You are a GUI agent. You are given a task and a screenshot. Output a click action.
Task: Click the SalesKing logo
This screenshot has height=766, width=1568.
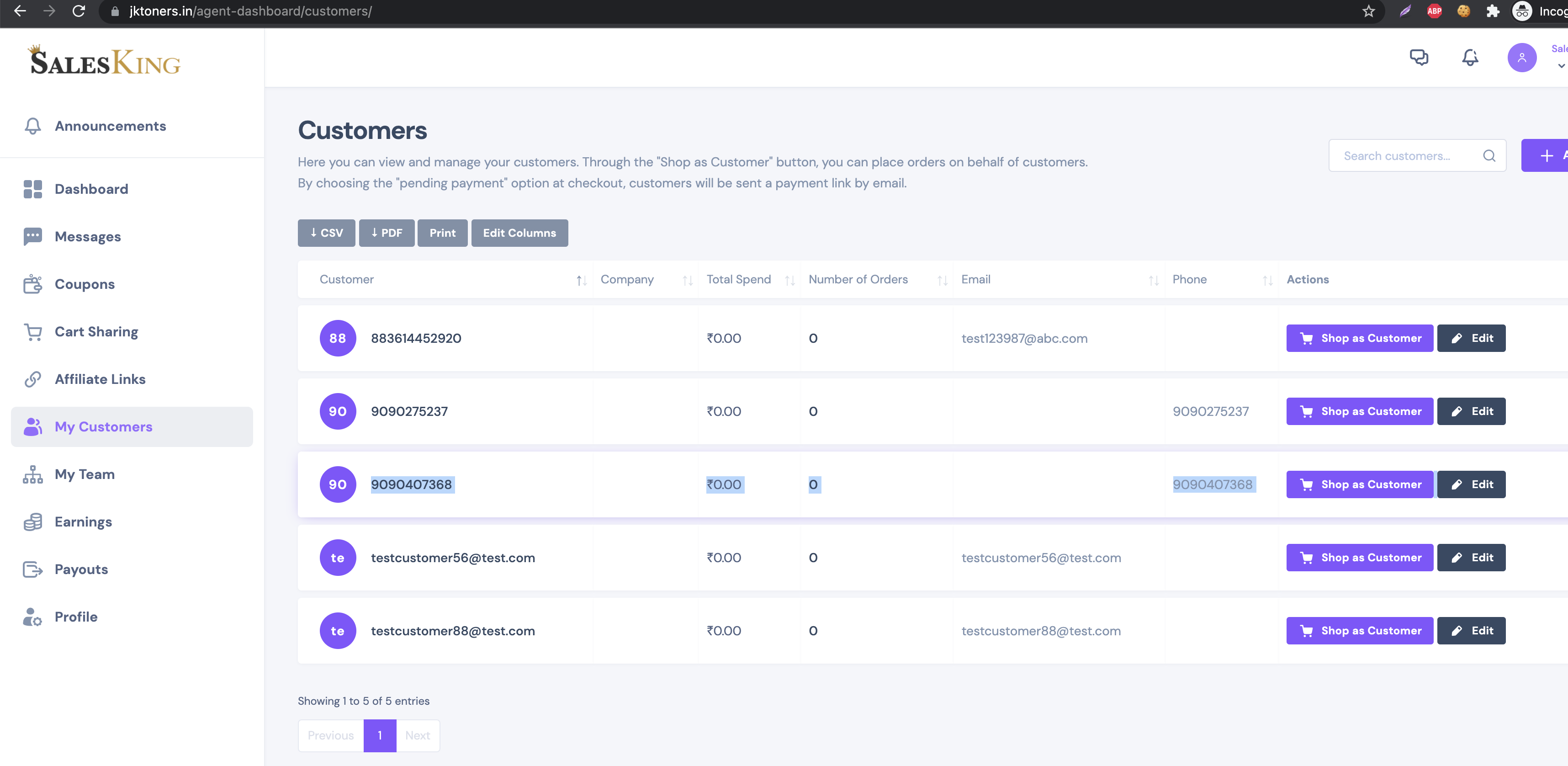105,61
